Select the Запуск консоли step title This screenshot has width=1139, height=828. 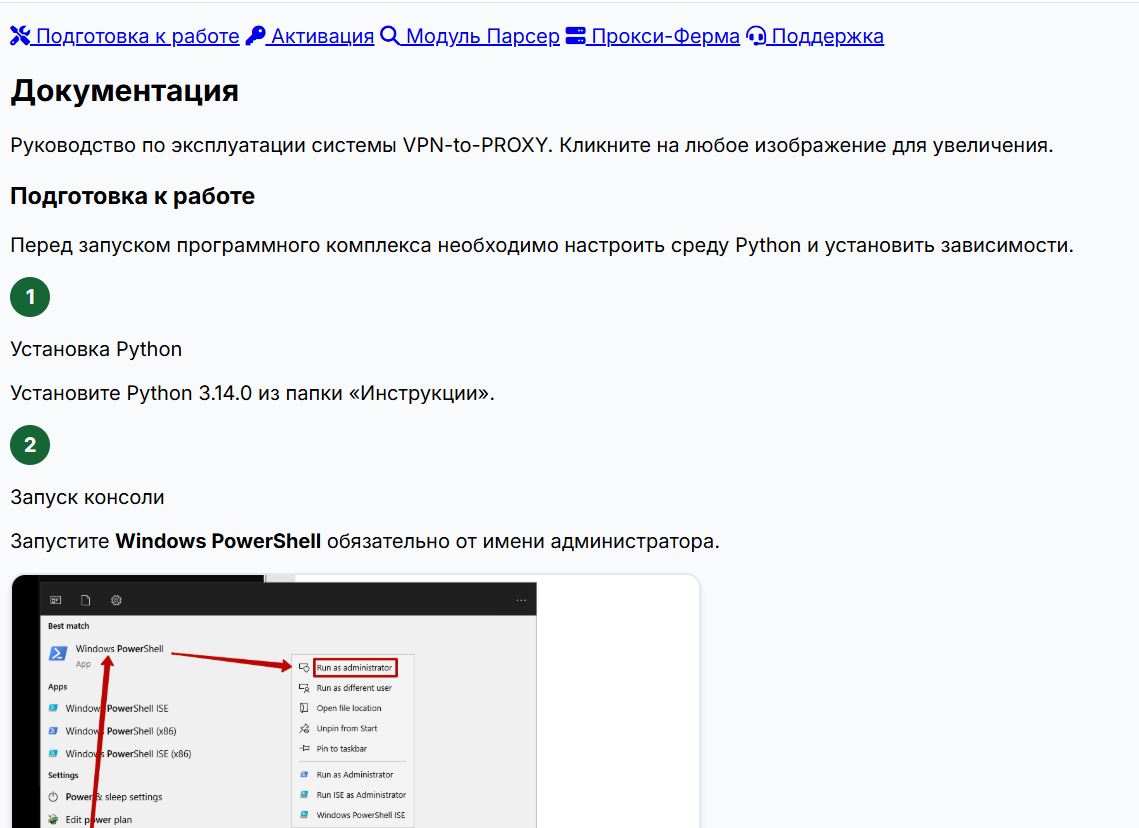pyautogui.click(x=87, y=498)
